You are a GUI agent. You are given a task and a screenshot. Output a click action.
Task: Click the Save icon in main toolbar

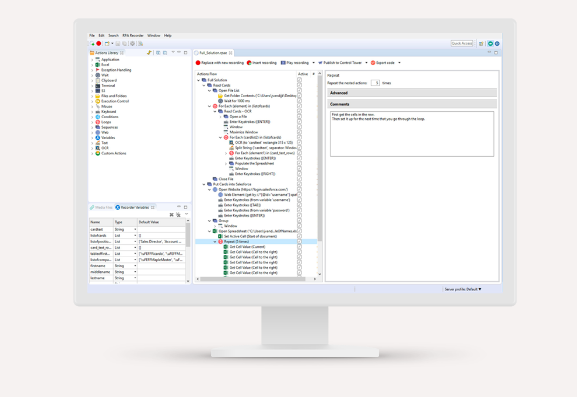118,43
